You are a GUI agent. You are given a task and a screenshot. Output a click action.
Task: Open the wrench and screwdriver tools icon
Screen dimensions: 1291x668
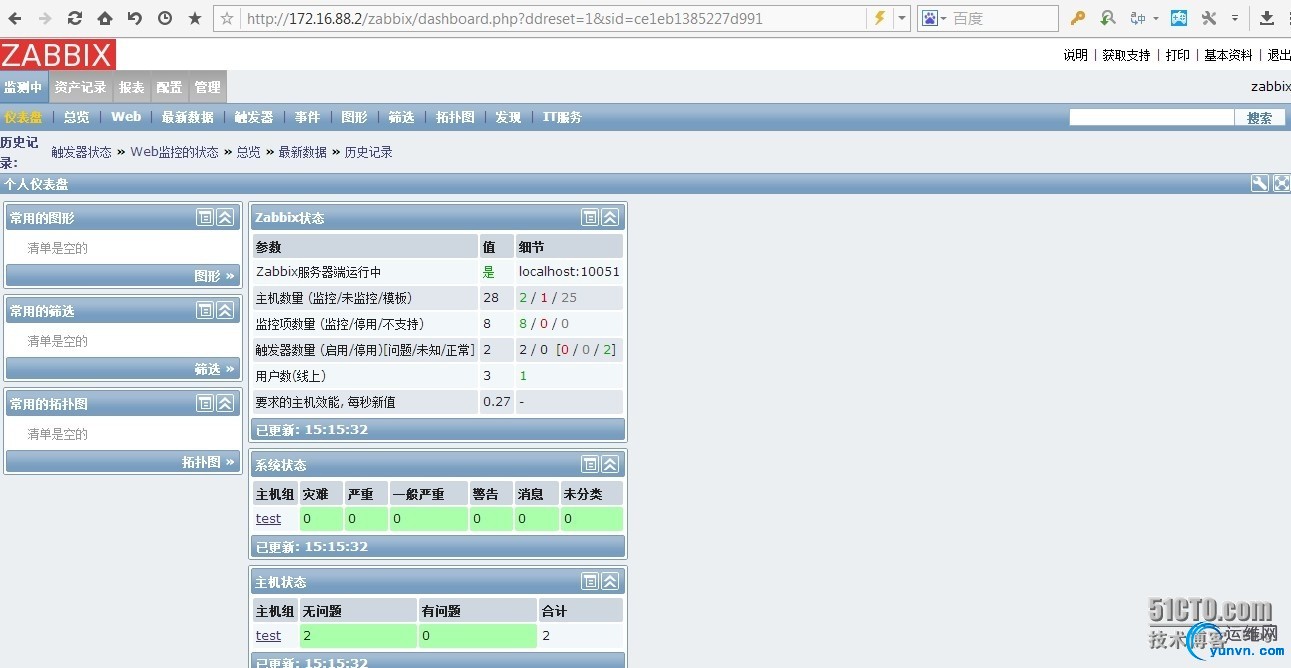(x=1209, y=19)
